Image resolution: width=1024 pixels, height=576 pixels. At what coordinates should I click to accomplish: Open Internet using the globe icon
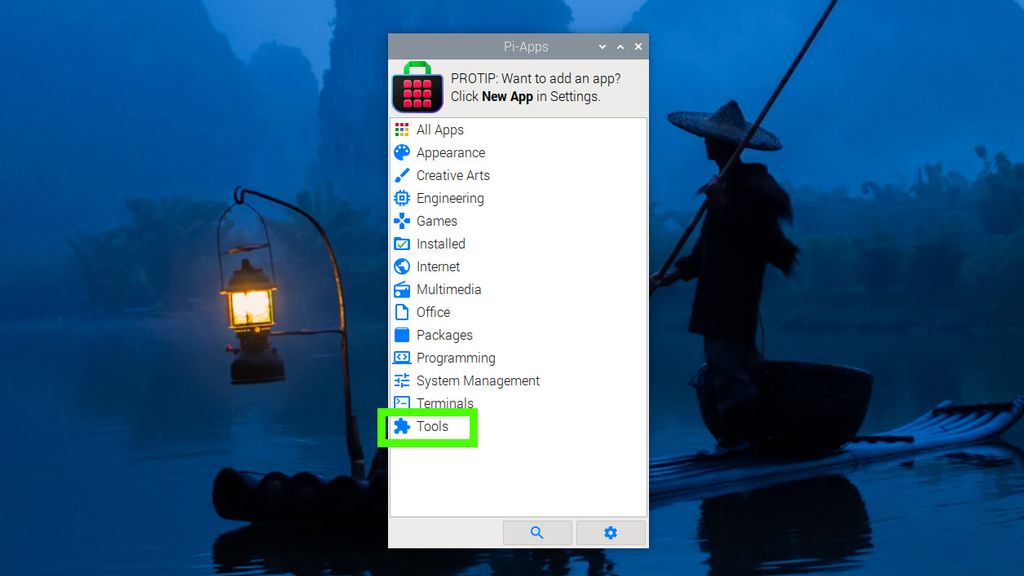click(401, 266)
